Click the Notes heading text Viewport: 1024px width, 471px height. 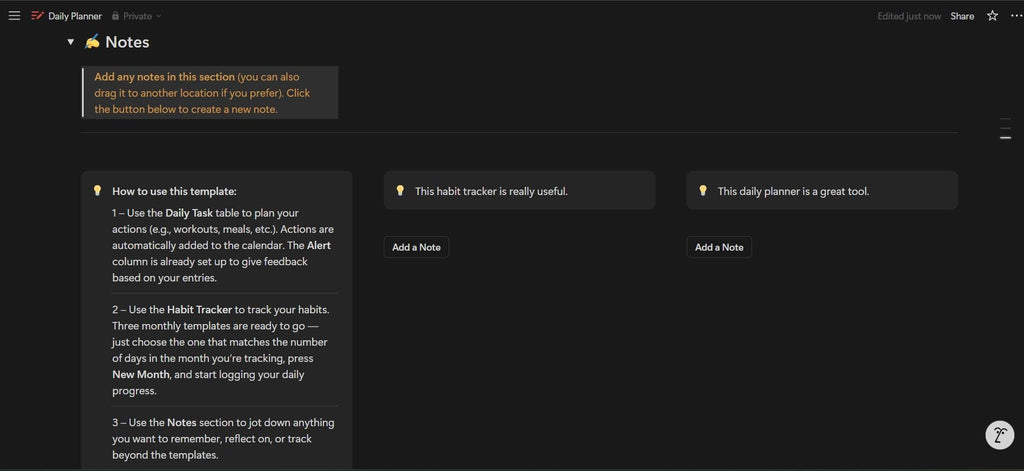(x=127, y=42)
